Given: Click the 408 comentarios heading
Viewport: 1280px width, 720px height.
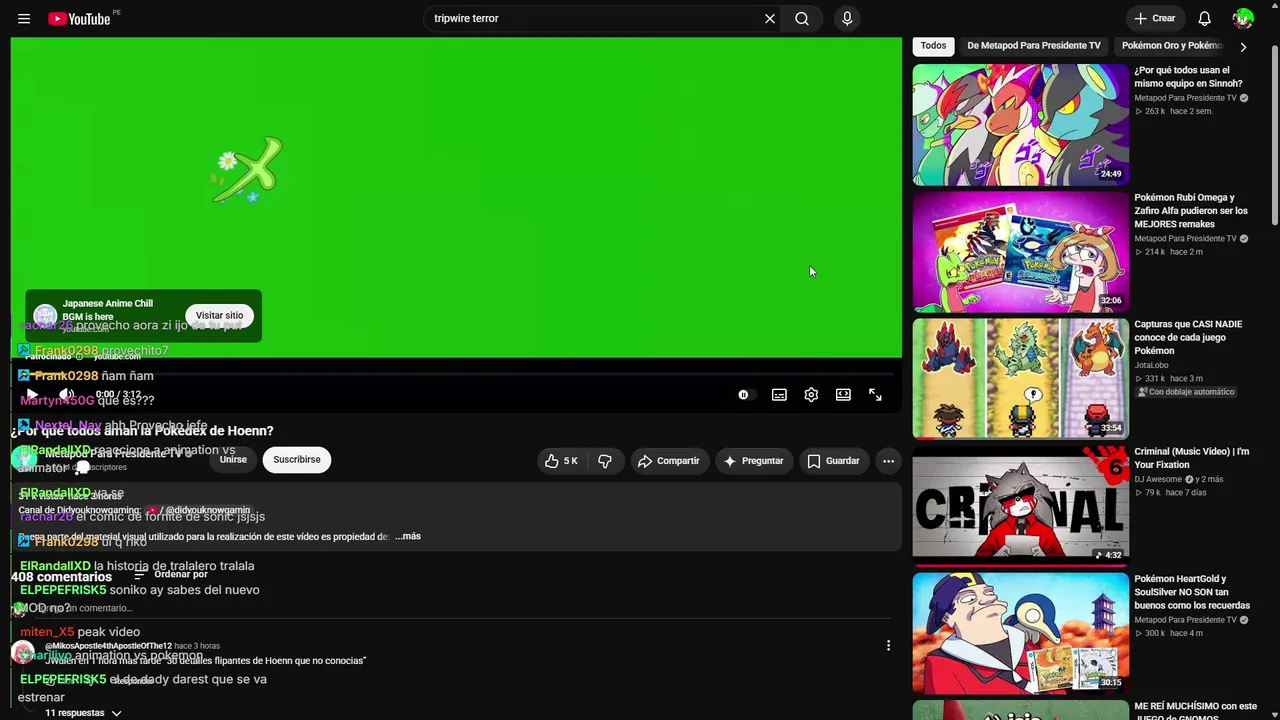Looking at the screenshot, I should click(61, 577).
